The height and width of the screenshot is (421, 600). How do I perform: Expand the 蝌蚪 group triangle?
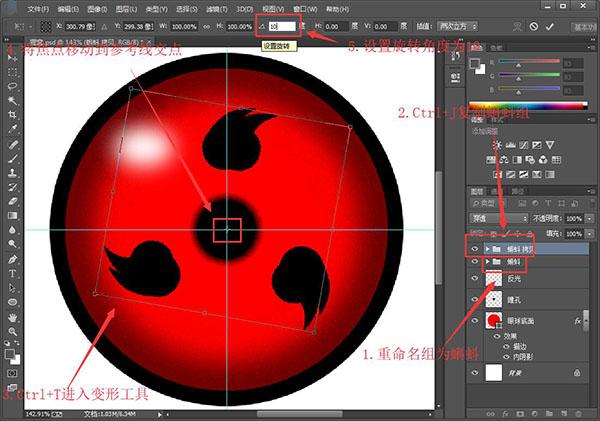(x=488, y=261)
